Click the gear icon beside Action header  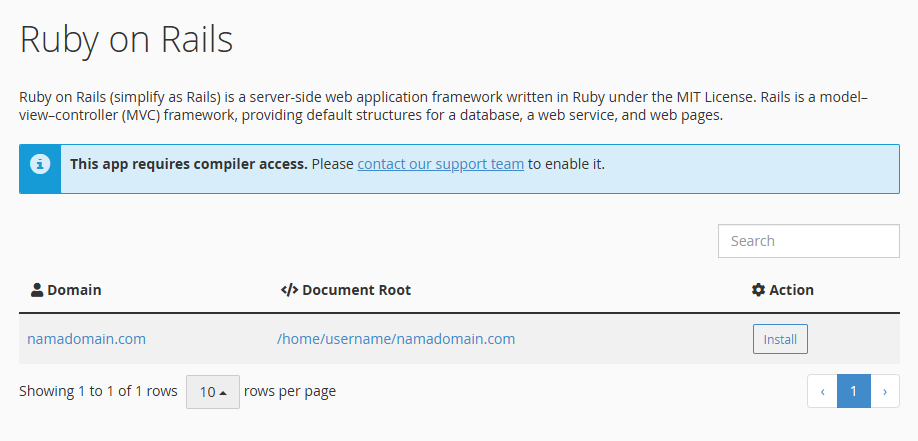tap(758, 290)
